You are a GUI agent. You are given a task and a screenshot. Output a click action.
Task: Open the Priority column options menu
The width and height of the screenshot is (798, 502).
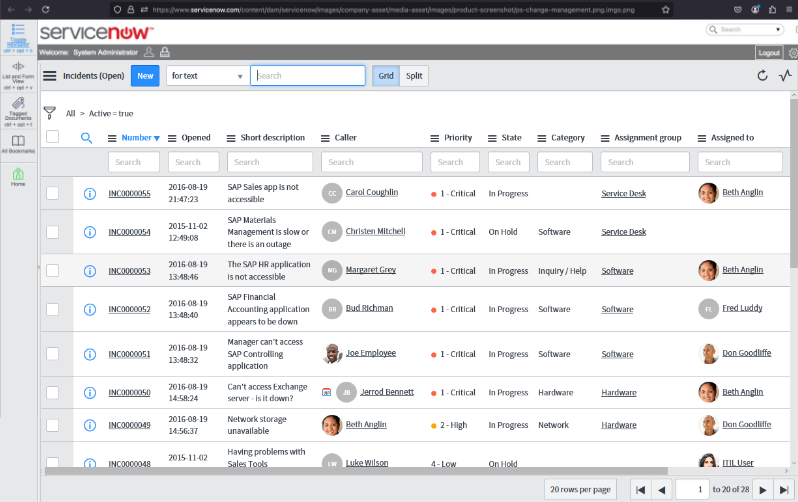tap(435, 138)
